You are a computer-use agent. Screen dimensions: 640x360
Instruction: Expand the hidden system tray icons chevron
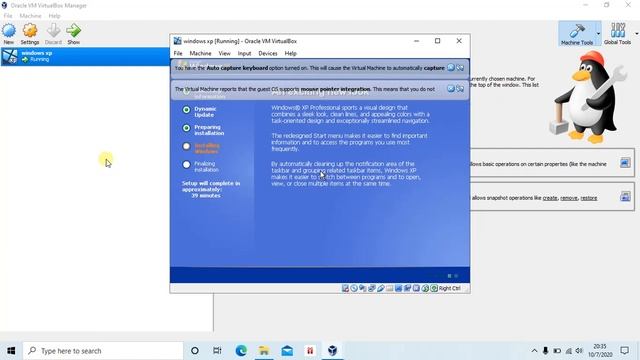tap(534, 351)
